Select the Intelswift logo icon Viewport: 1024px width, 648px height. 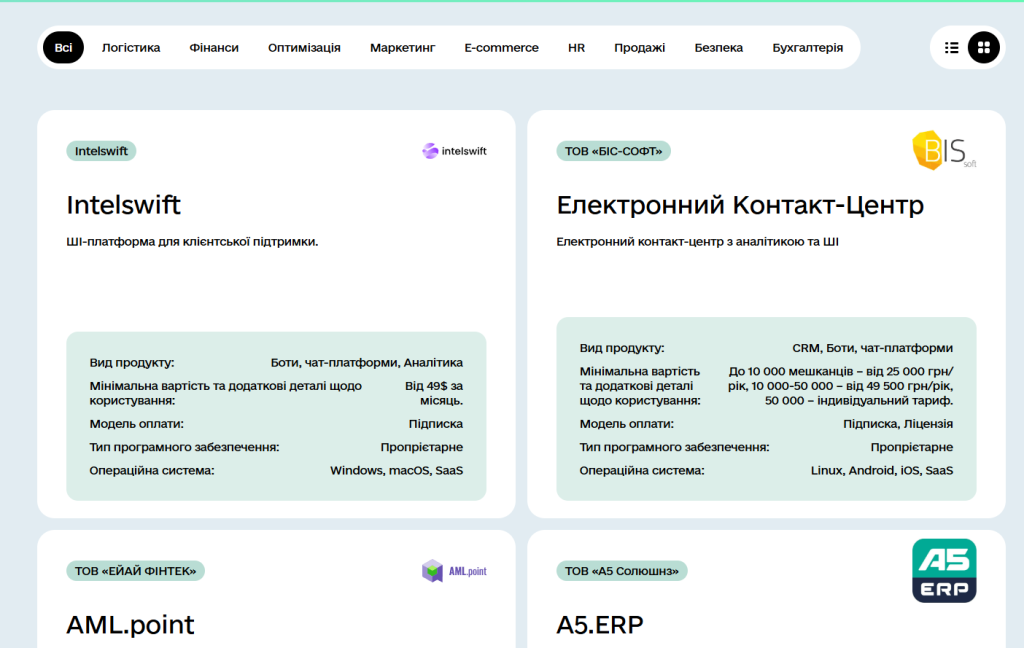pyautogui.click(x=454, y=151)
